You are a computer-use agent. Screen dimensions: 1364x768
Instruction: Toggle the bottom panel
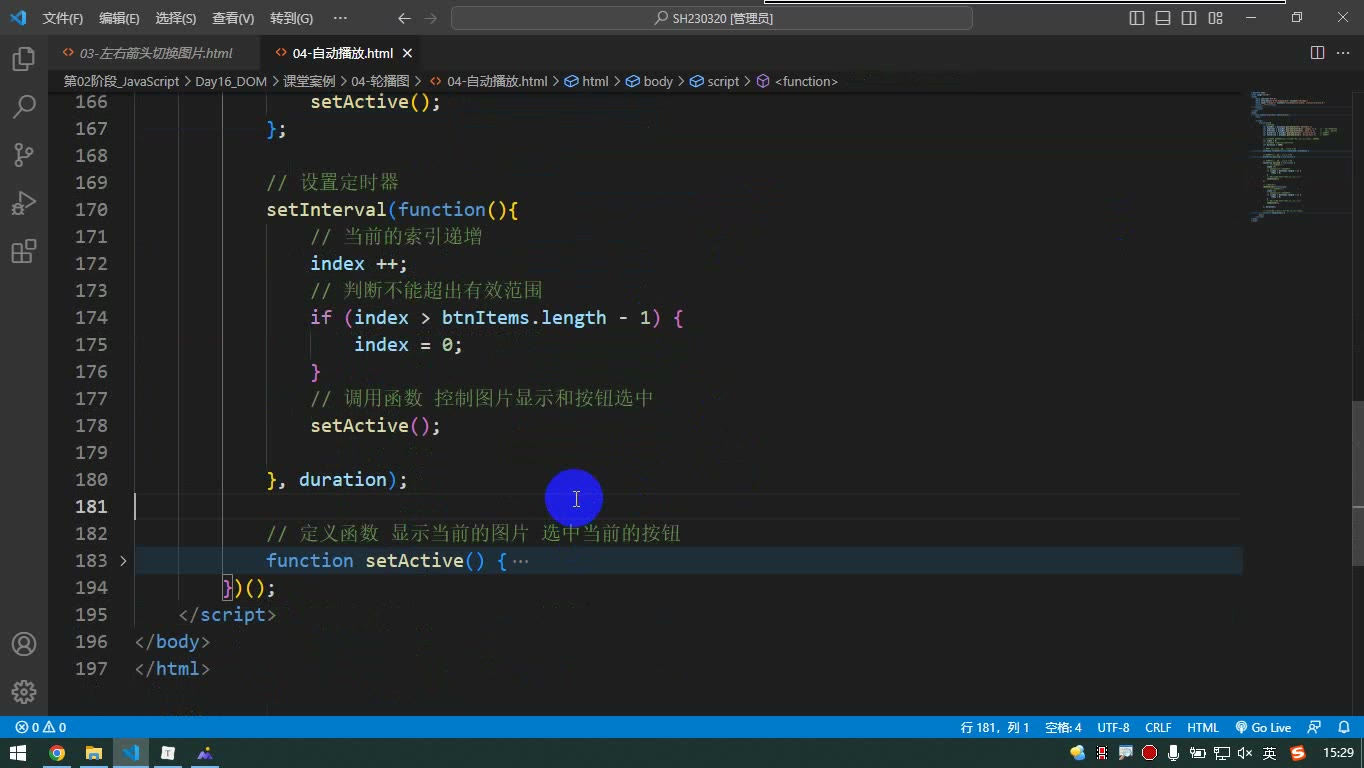pyautogui.click(x=1163, y=18)
